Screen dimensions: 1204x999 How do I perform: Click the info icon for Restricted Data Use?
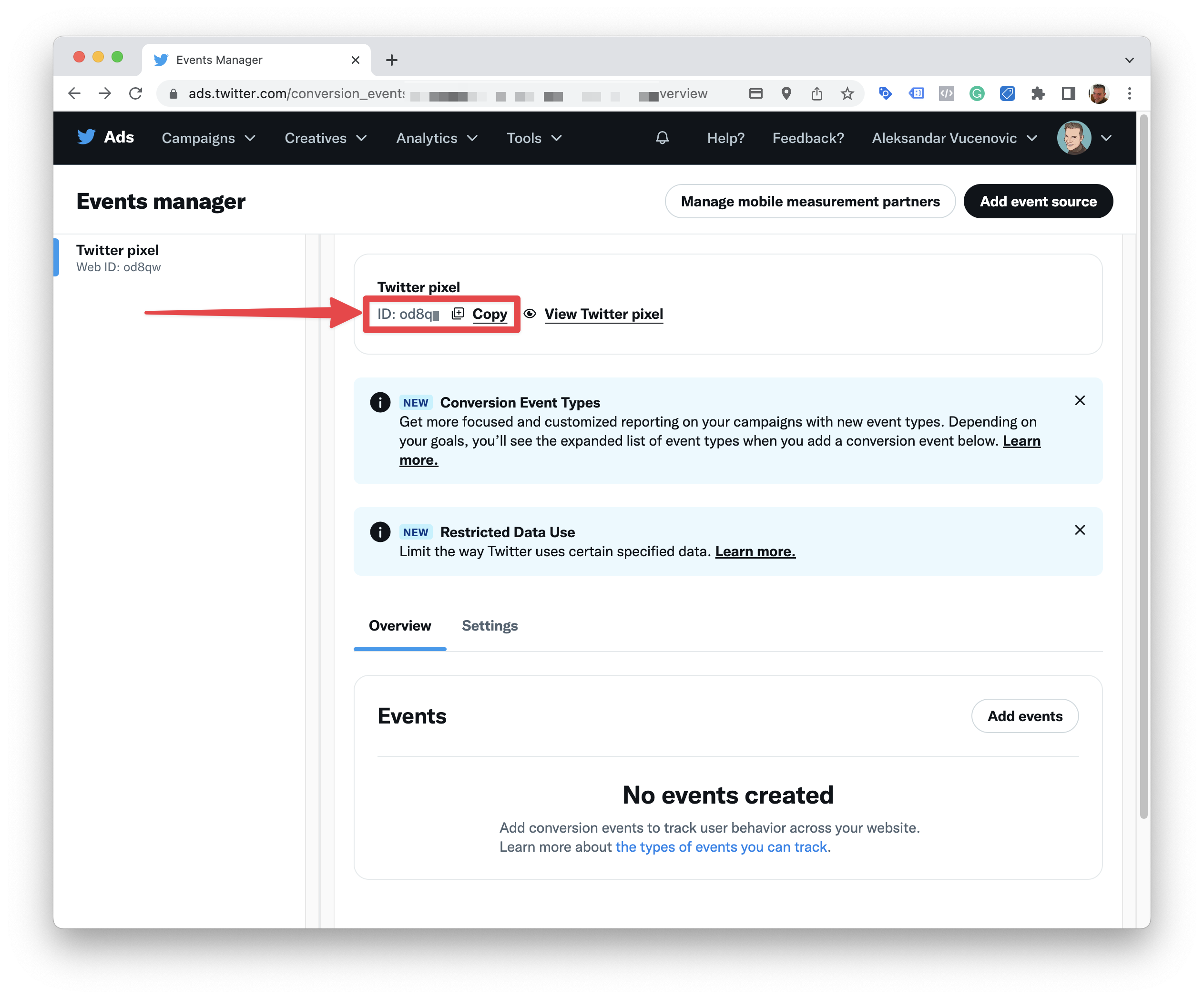[380, 532]
